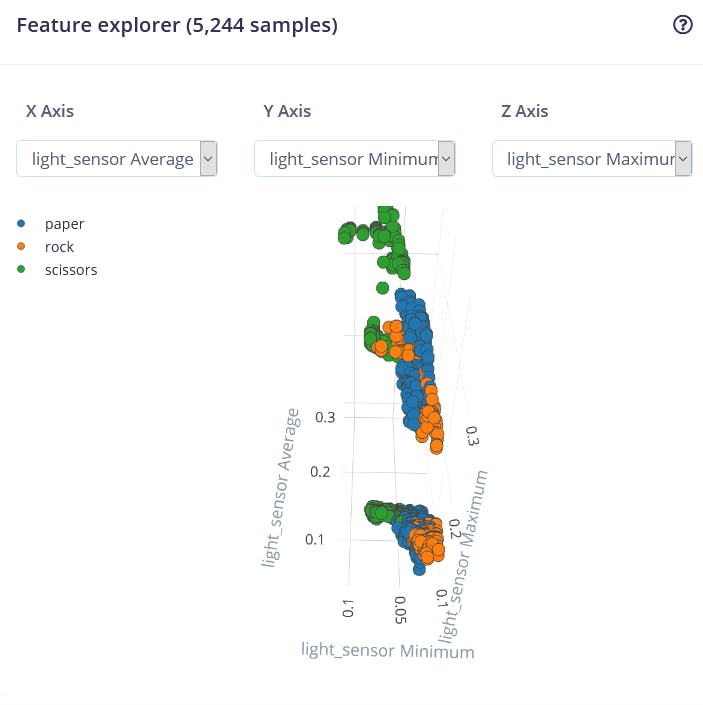This screenshot has width=703, height=705.
Task: Click the 0.2 tick on the light_sensor Average axis
Action: [319, 471]
